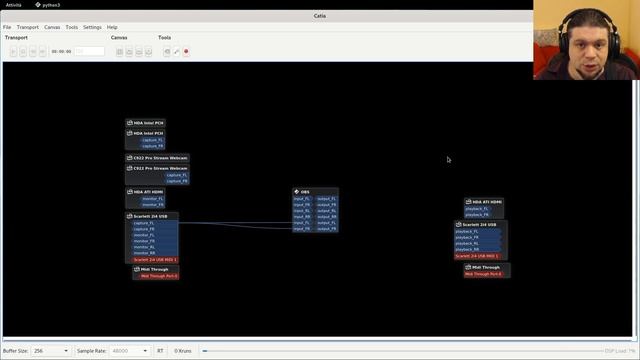The height and width of the screenshot is (360, 640).
Task: Click the first Canvas toolbar icon
Action: pos(120,51)
